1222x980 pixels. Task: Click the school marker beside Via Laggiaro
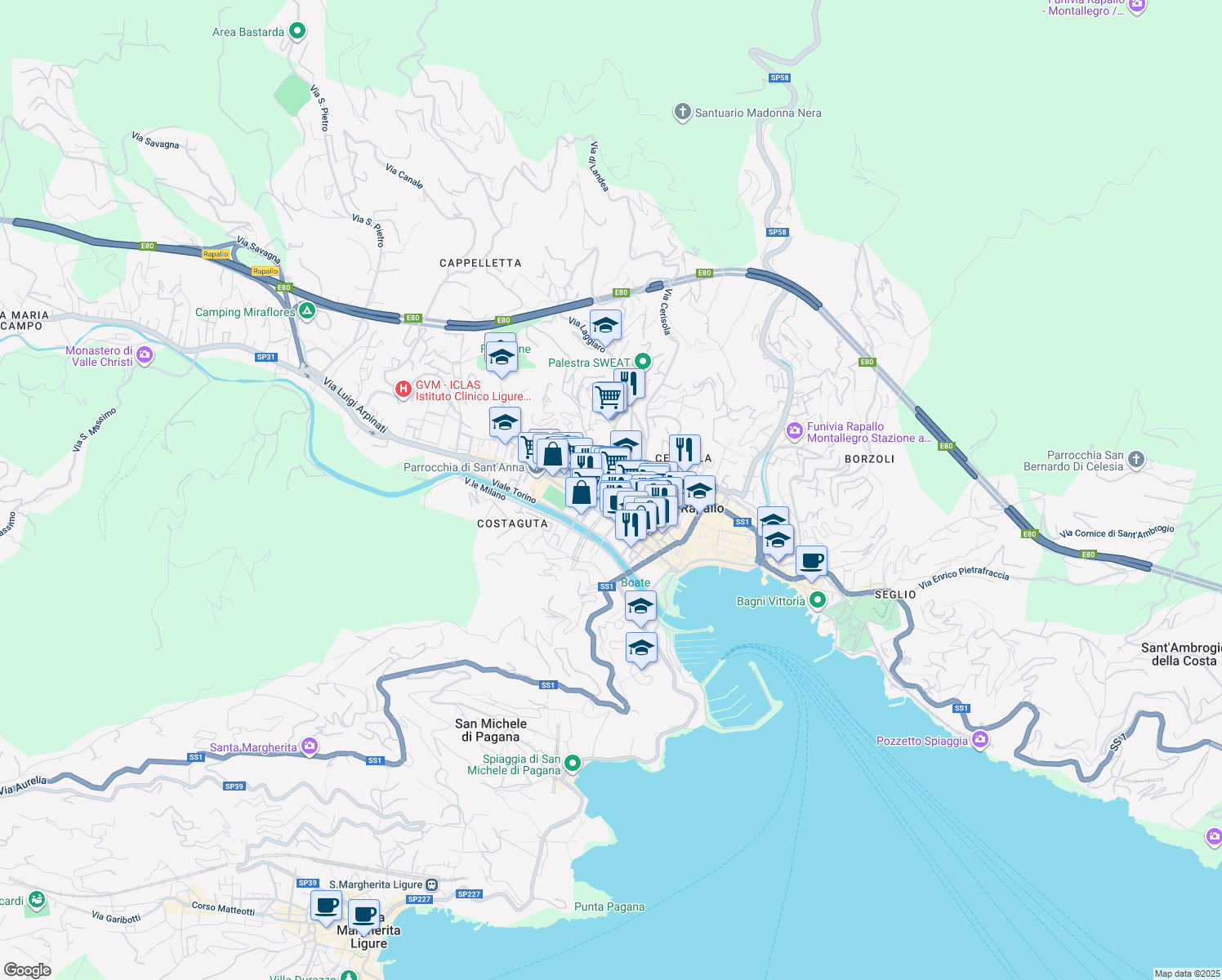[605, 325]
